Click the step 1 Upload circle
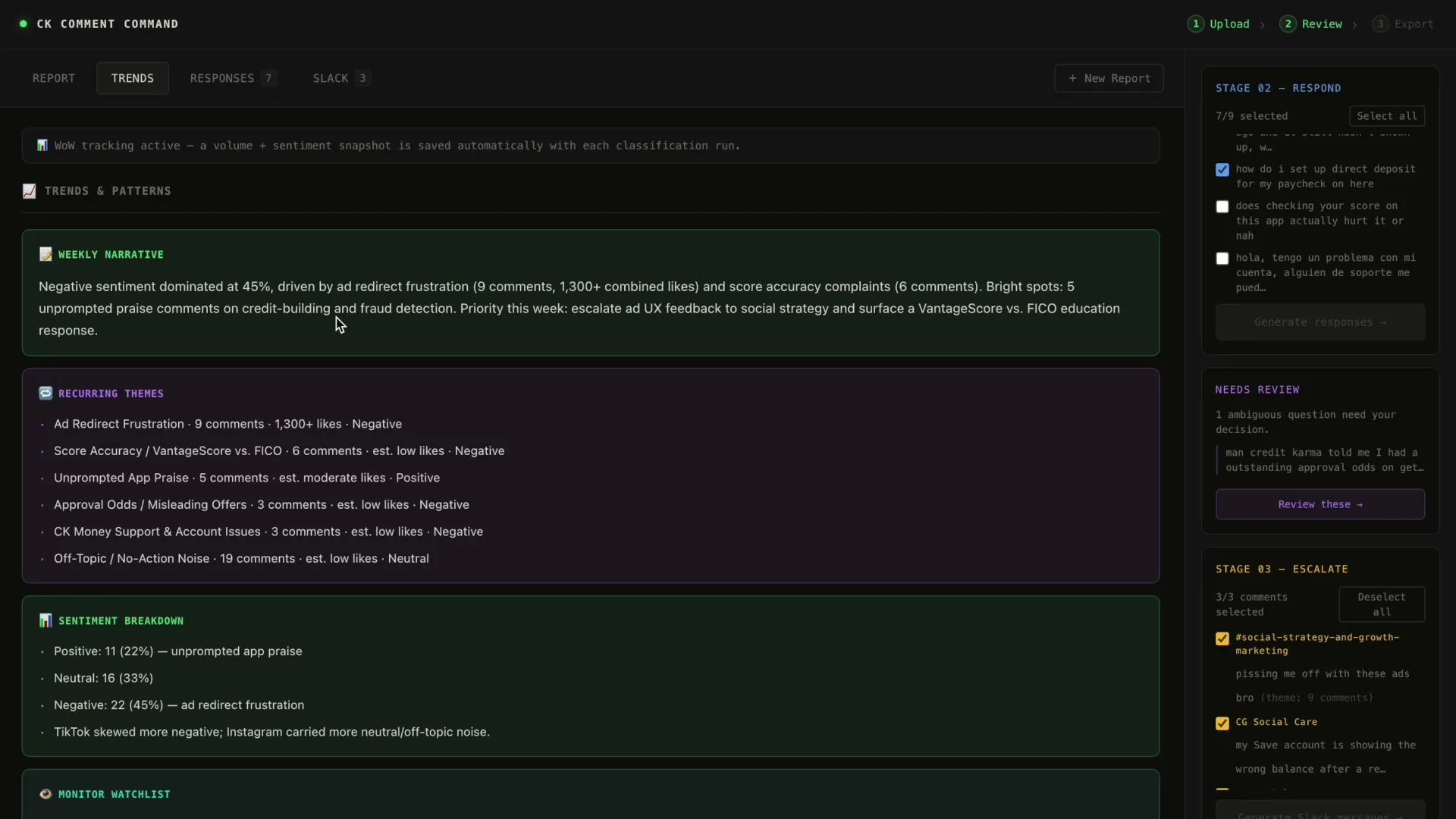The width and height of the screenshot is (1456, 819). pyautogui.click(x=1196, y=24)
